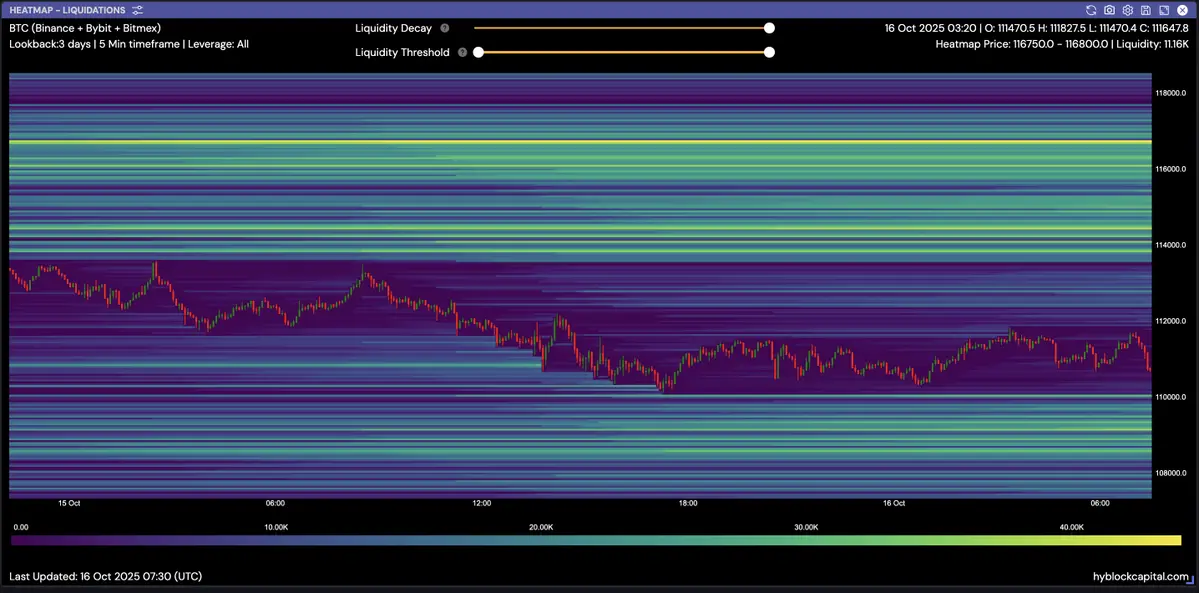The image size is (1199, 593).
Task: Click the Heatmap - Liquidations panel title
Action: [67, 10]
